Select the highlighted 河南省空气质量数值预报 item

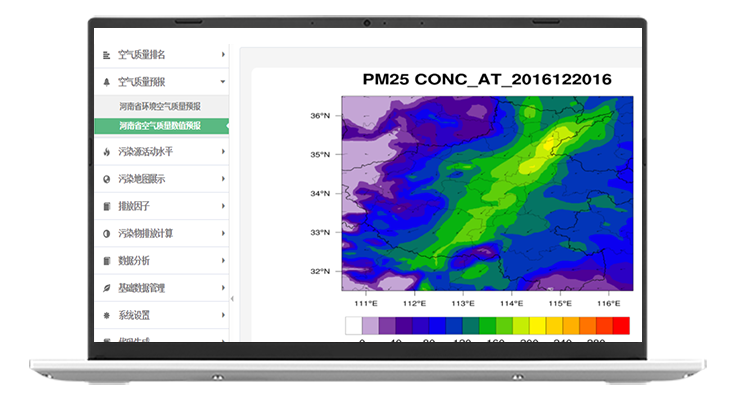[160, 126]
